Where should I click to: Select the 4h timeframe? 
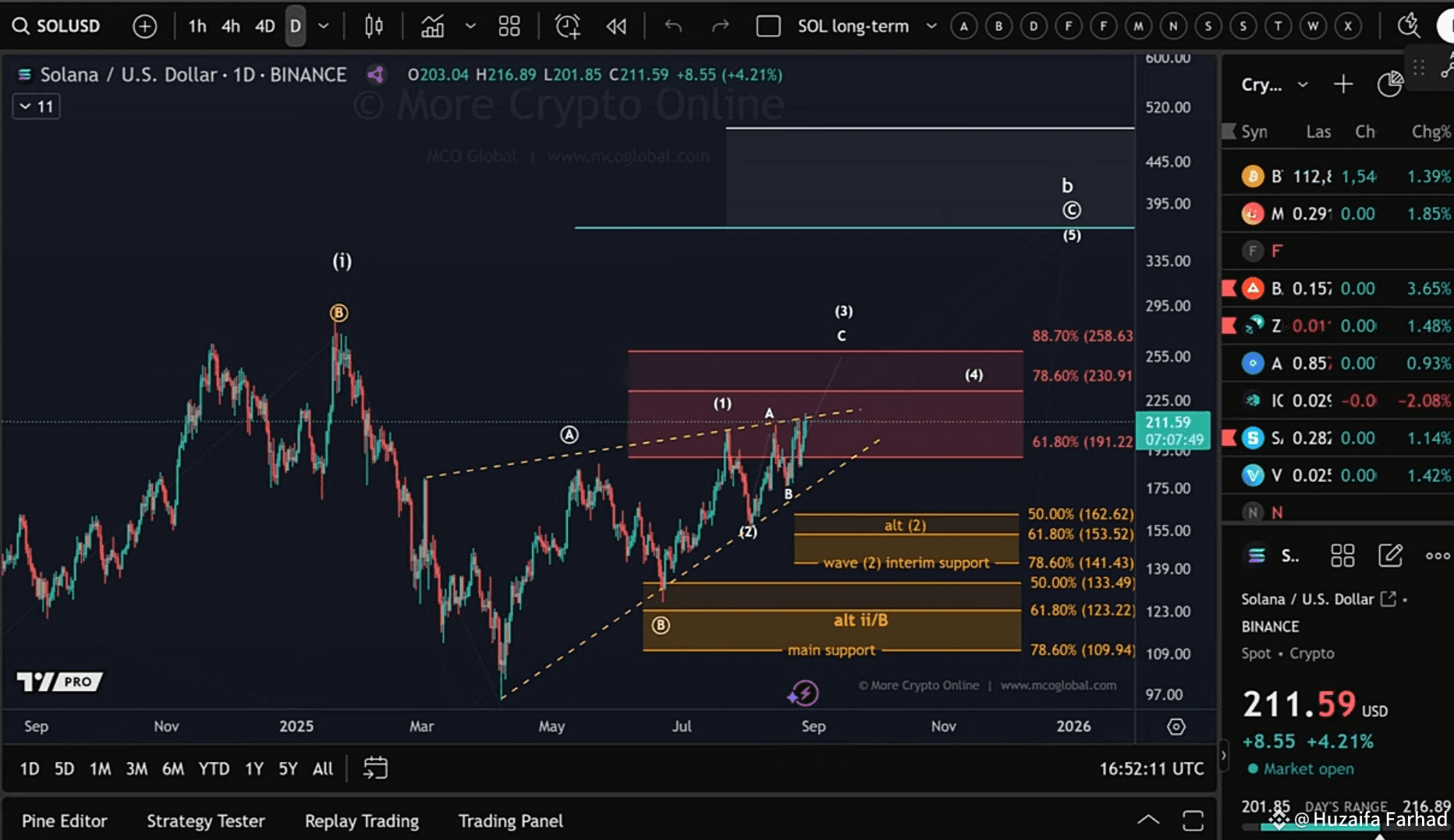point(231,27)
